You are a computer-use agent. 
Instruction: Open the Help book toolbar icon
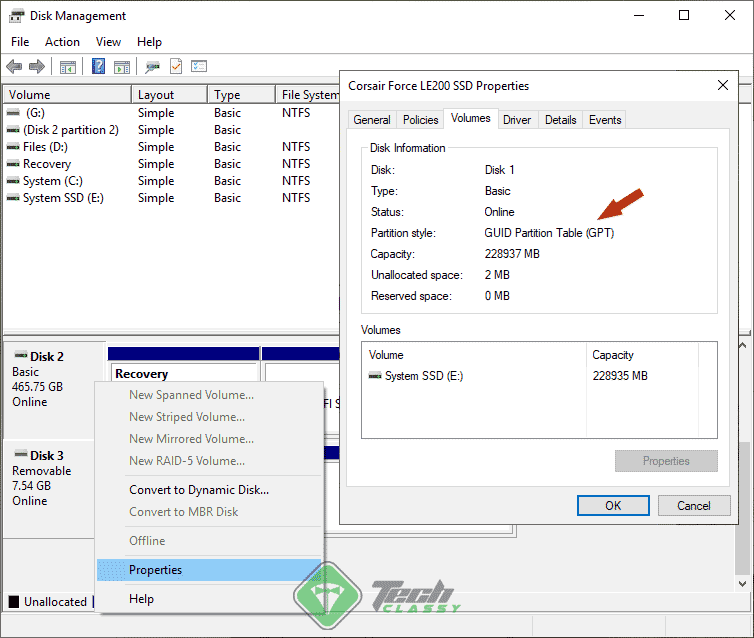click(98, 66)
